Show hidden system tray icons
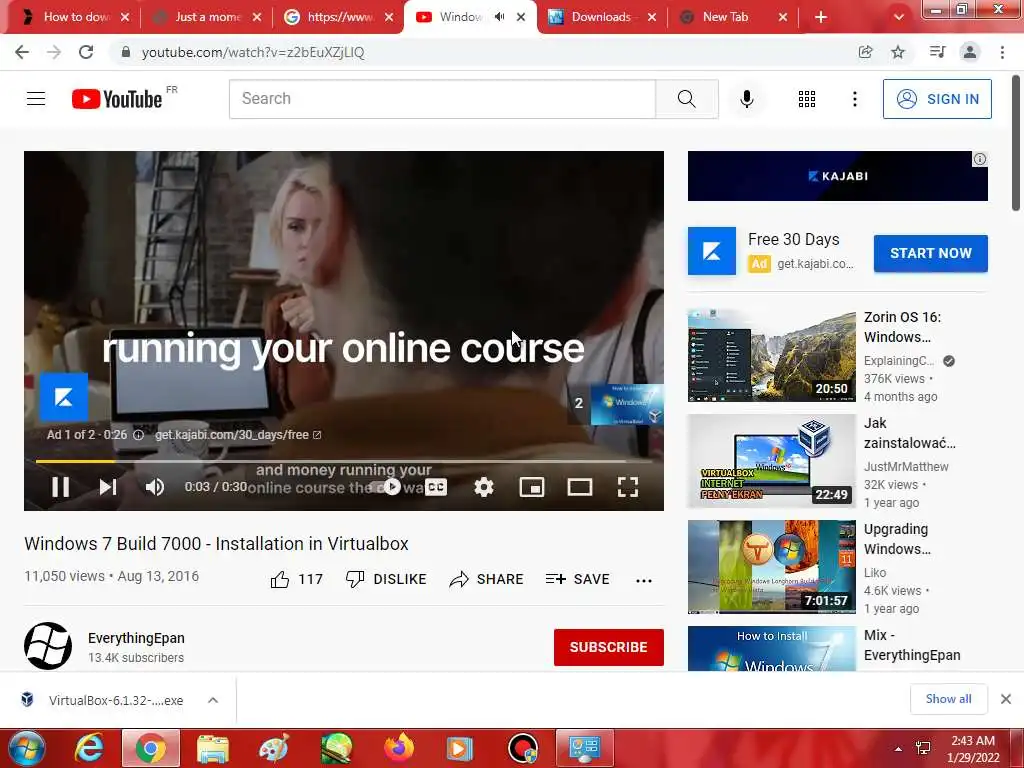Image resolution: width=1024 pixels, height=768 pixels. pos(899,749)
